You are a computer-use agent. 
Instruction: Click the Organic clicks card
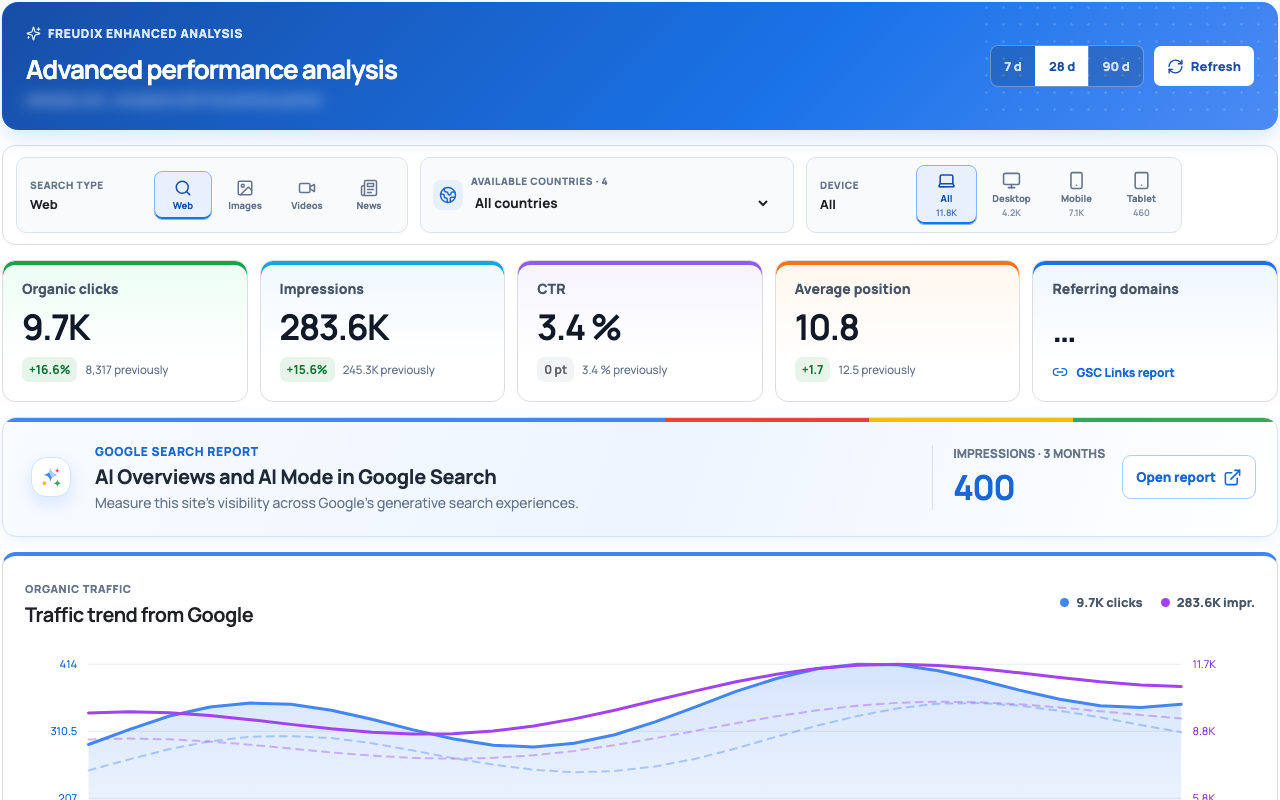125,332
